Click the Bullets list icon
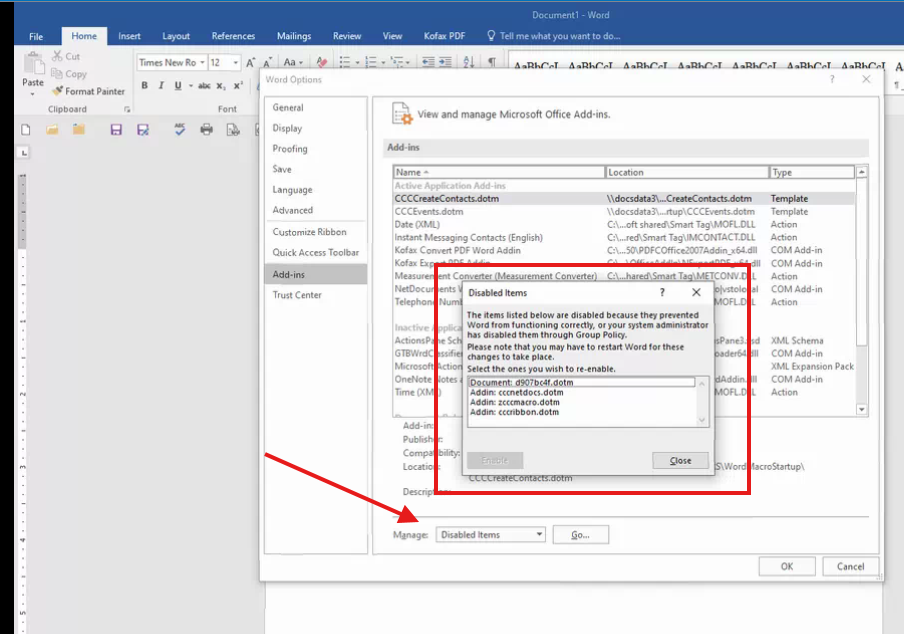Image resolution: width=904 pixels, height=634 pixels. click(345, 62)
